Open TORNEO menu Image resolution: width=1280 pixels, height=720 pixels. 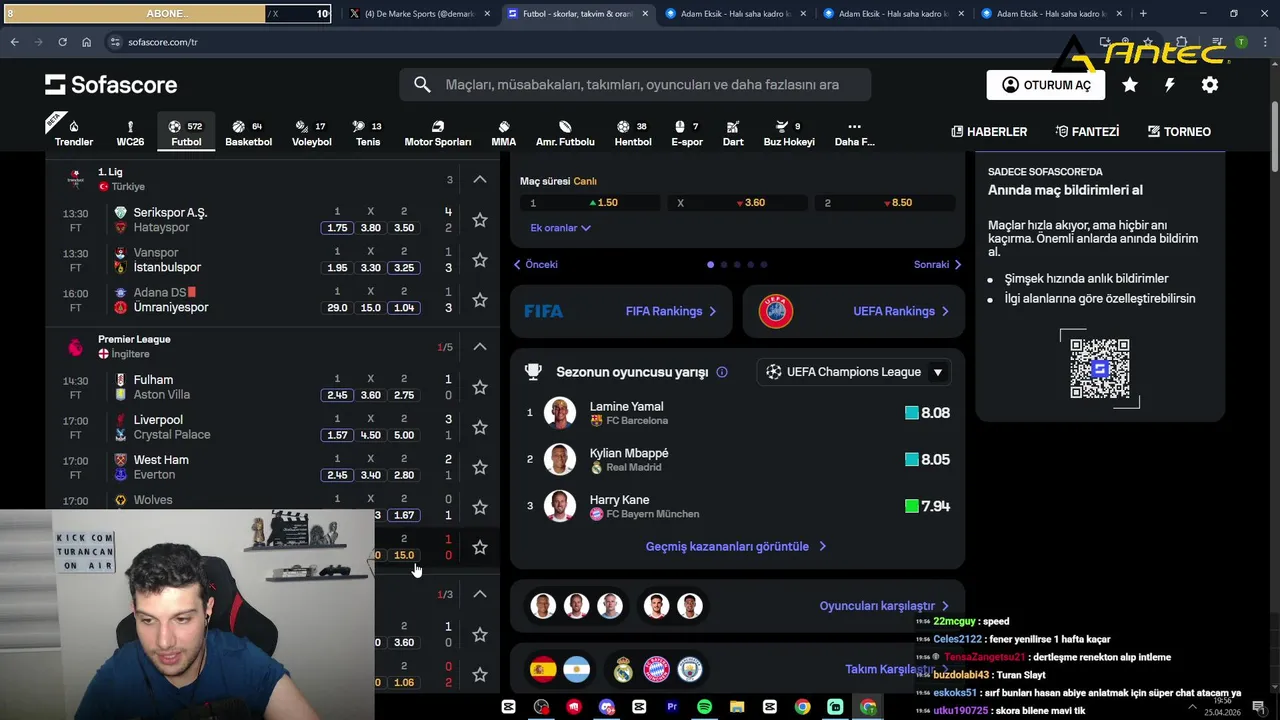(1179, 132)
